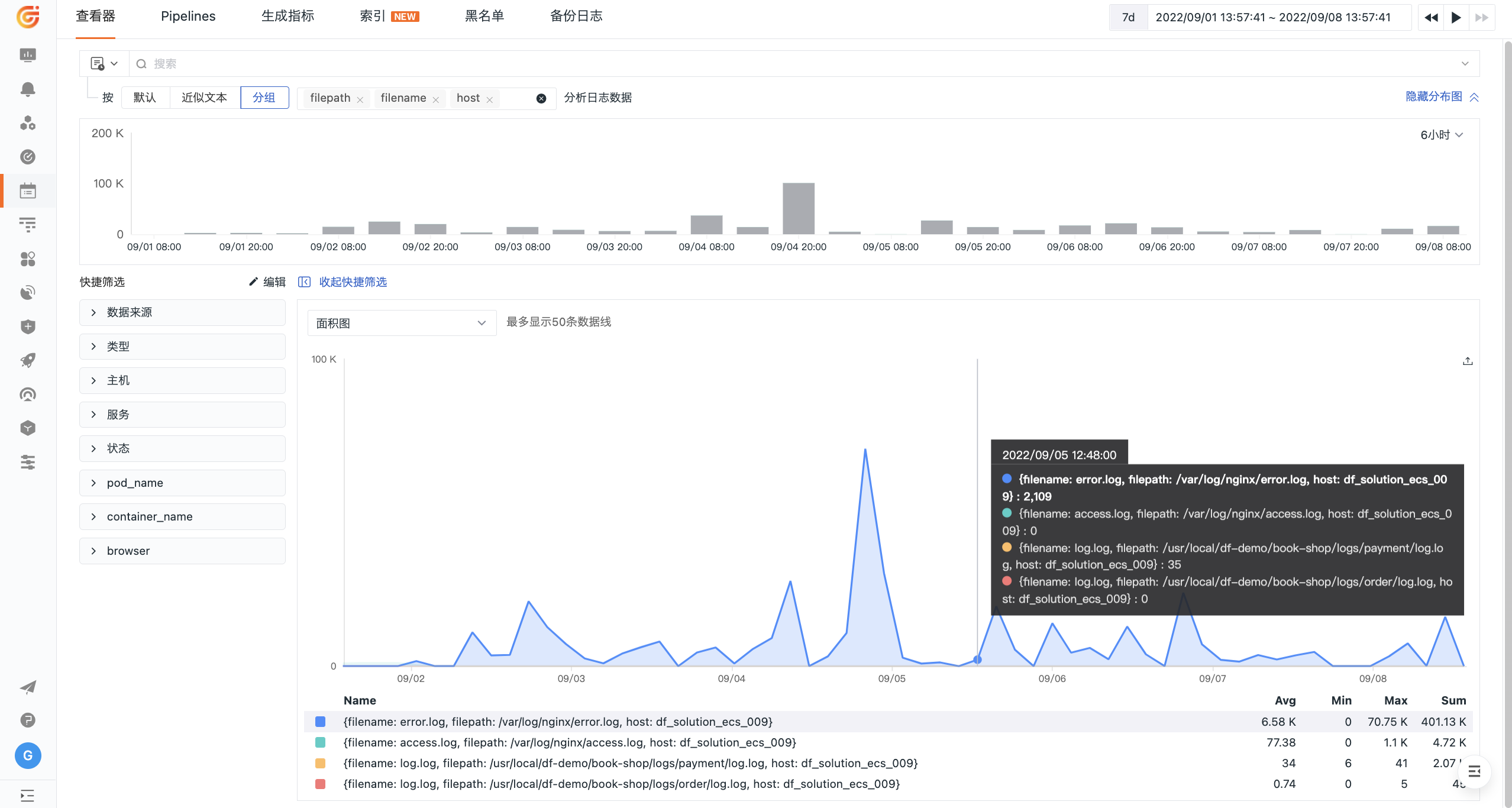Expand the 数据来源 quick filter
Viewport: 1512px width, 808px height.
pyautogui.click(x=182, y=312)
